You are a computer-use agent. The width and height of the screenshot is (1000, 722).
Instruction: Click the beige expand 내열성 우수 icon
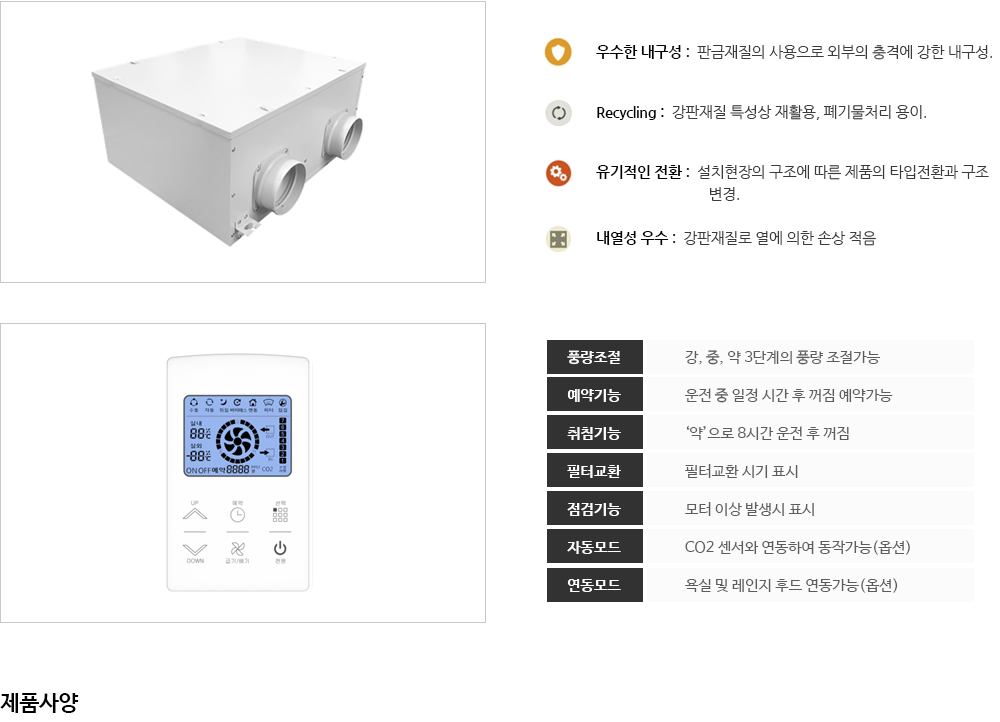[x=558, y=239]
